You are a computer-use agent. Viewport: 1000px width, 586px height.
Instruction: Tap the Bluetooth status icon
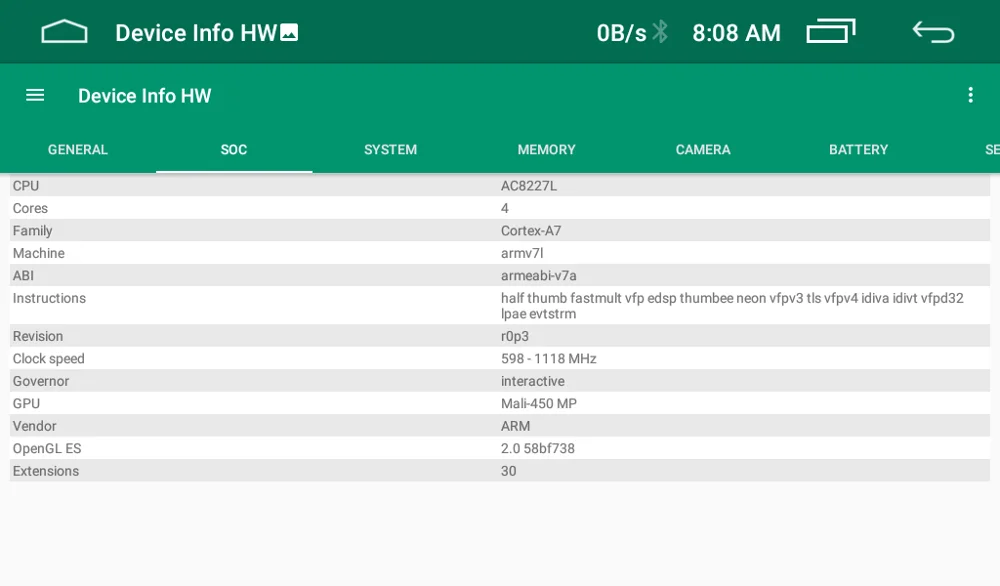[660, 32]
